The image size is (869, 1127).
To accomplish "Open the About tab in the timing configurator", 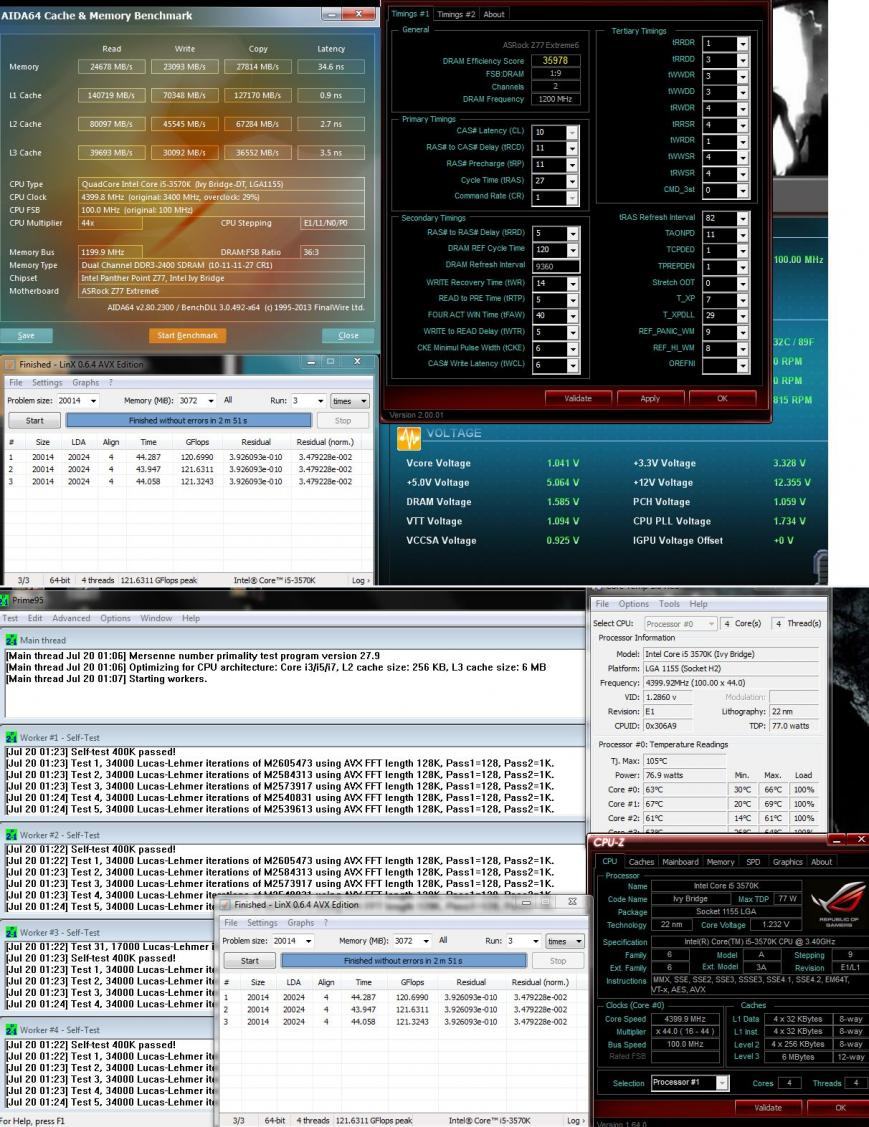I will [493, 14].
